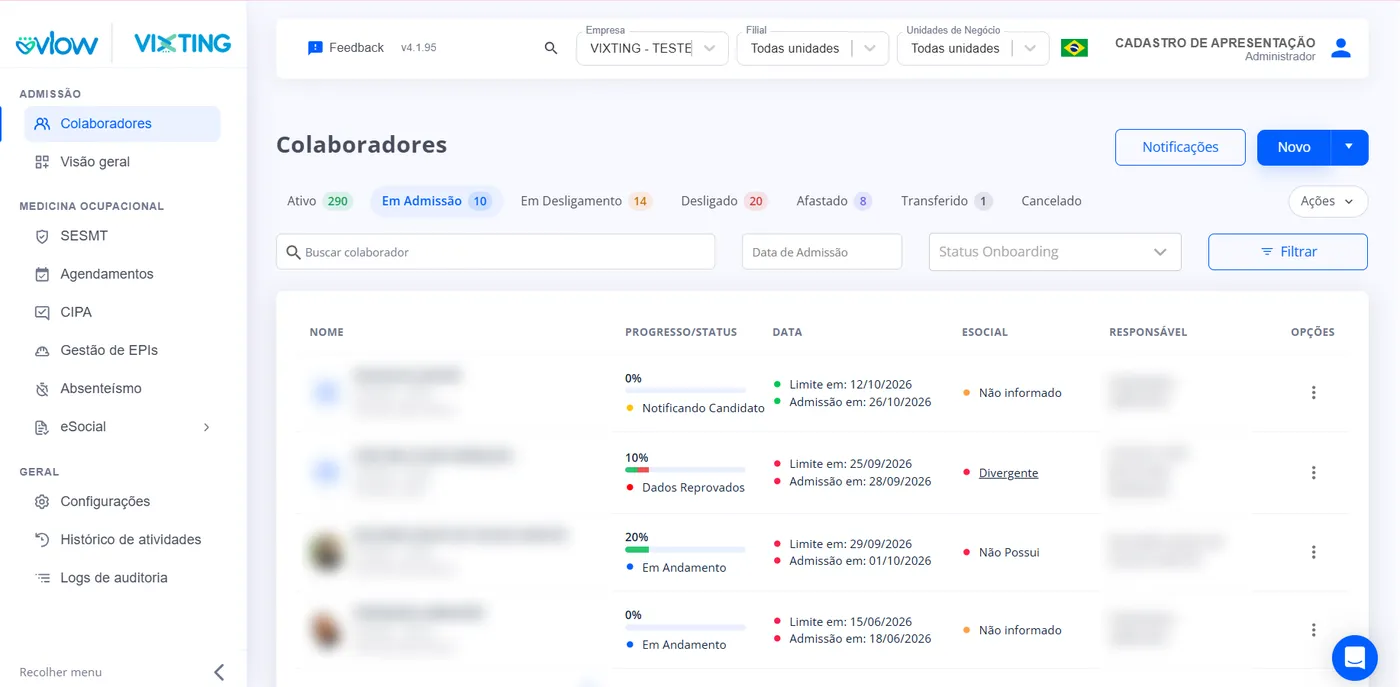
Task: Click the first row's 0% progress bar
Action: (685, 390)
